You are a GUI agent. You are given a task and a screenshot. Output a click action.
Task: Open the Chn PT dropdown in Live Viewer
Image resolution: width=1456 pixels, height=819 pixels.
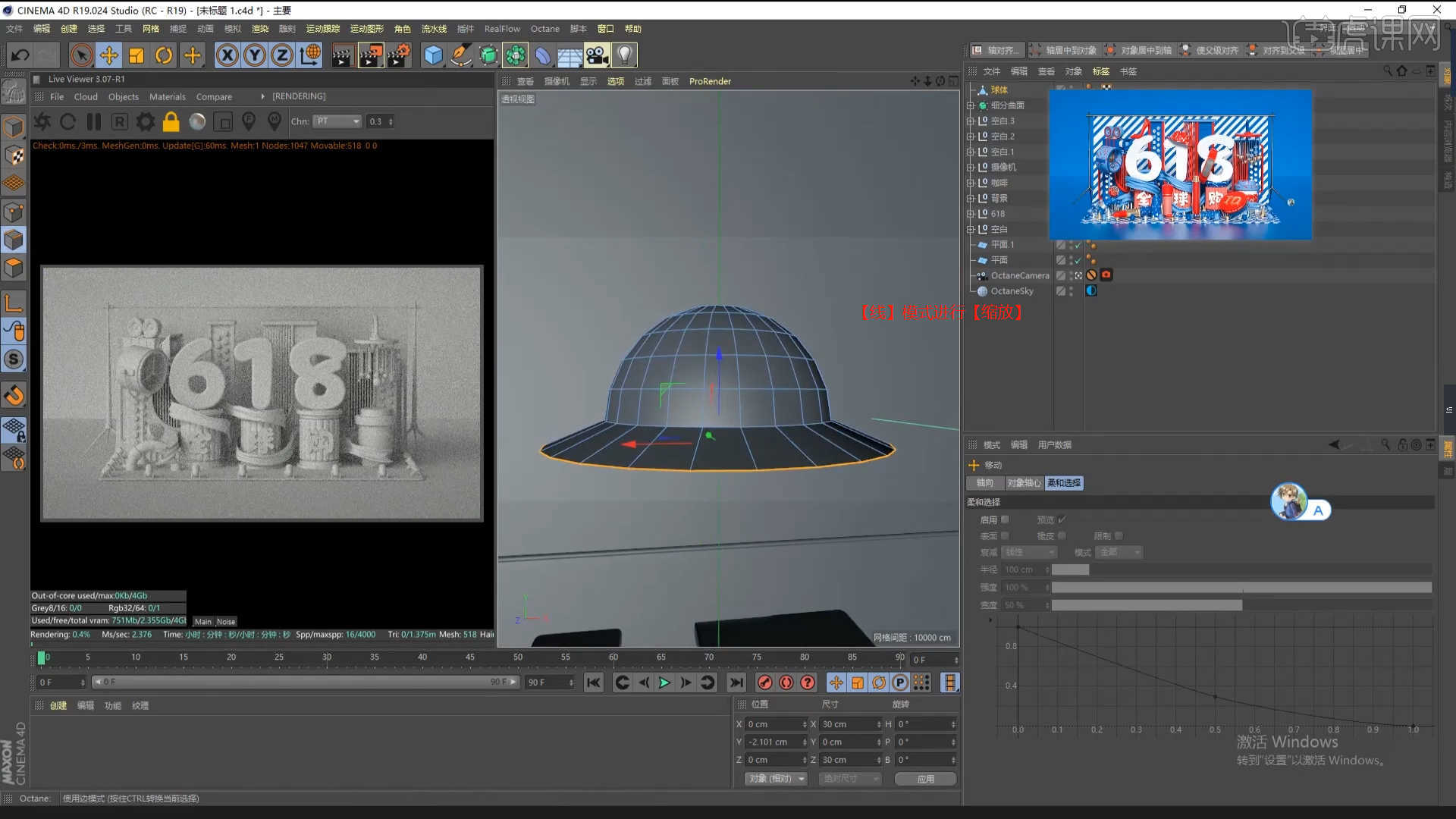[x=337, y=121]
